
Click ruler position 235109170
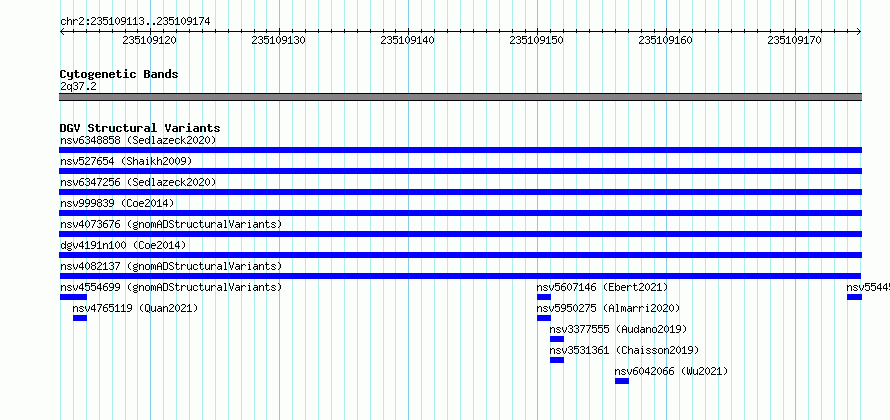[794, 40]
